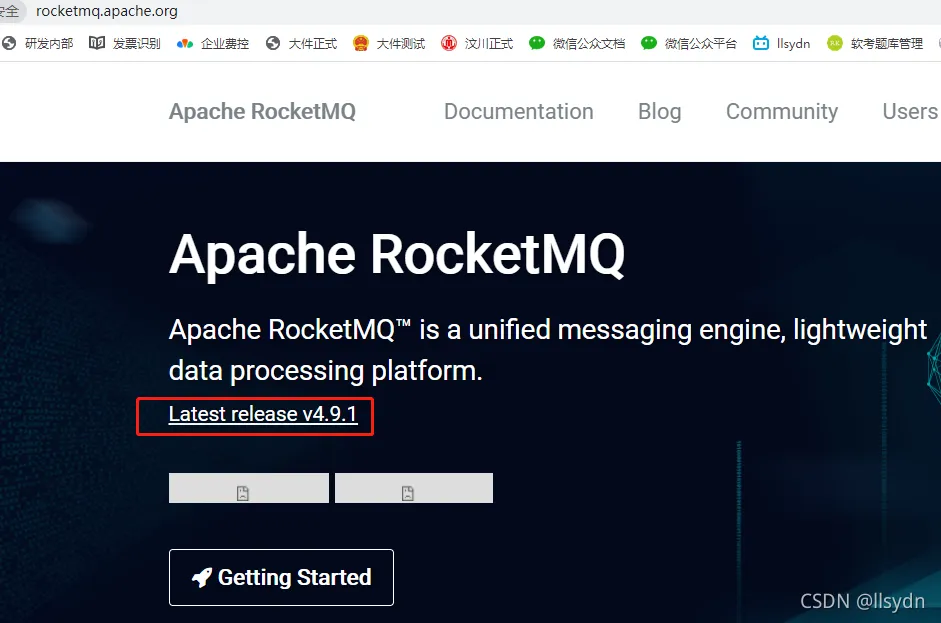
Task: Click the rocket icon in Getting Started
Action: [202, 577]
